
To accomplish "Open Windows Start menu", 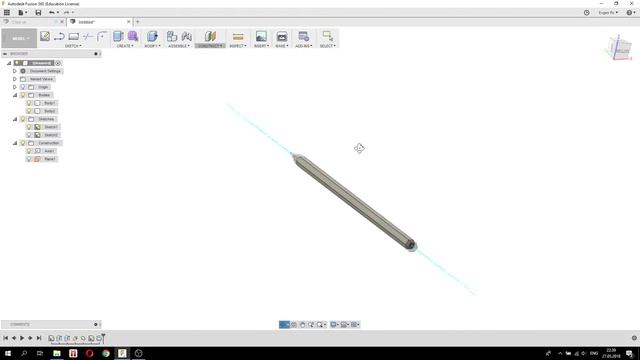I will tap(8, 353).
